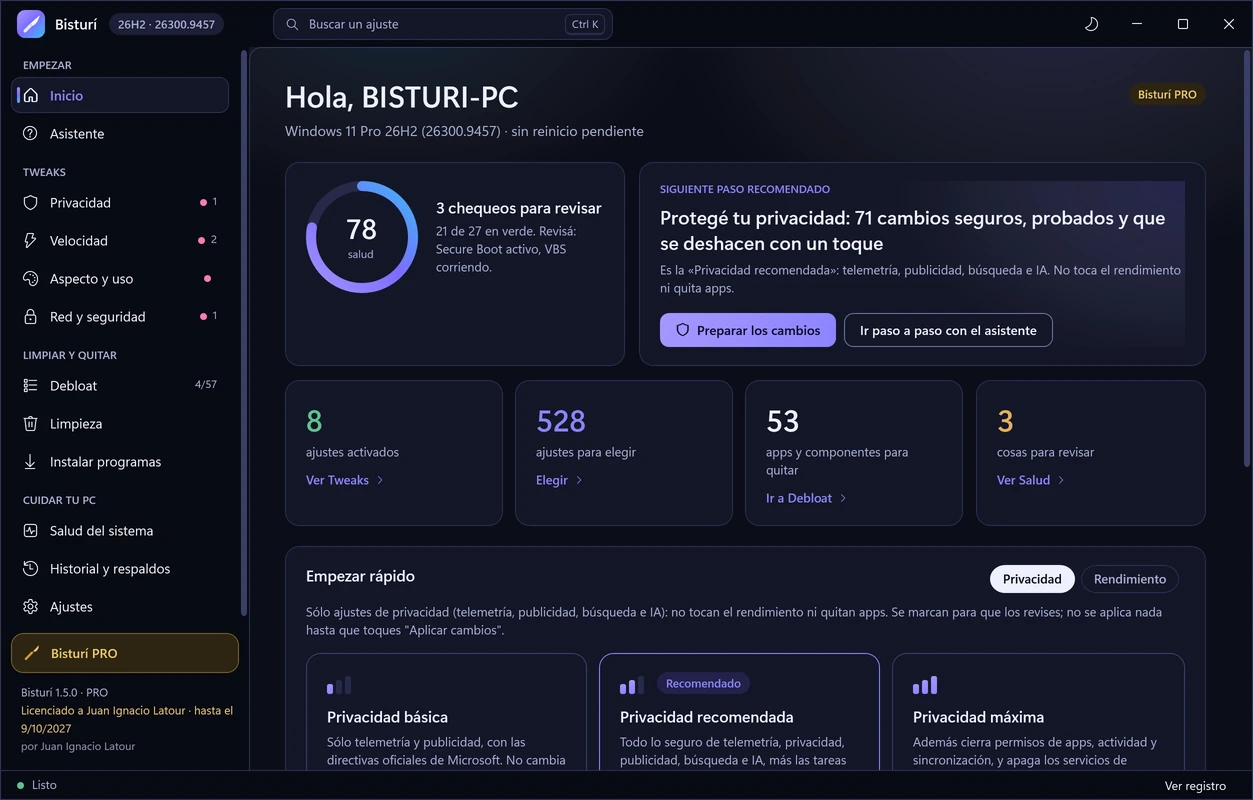
Task: Click the Hola, BISTURI-PC heading
Action: click(x=402, y=97)
